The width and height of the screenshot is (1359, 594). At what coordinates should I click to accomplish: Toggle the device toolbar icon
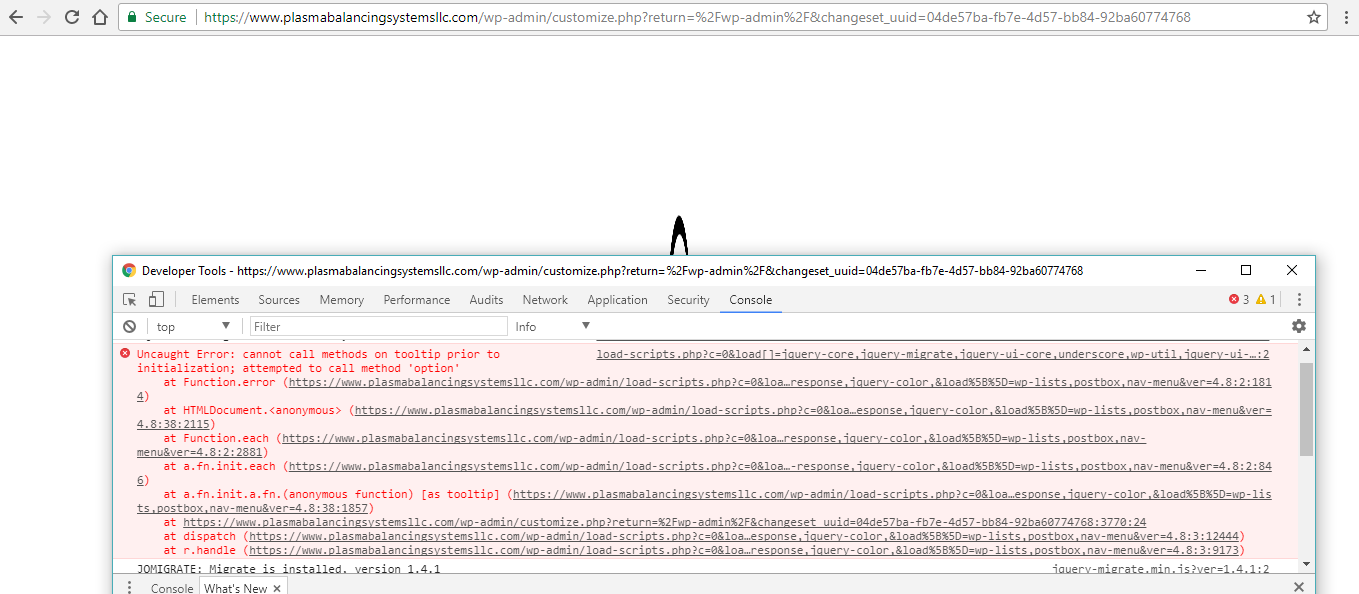(156, 300)
